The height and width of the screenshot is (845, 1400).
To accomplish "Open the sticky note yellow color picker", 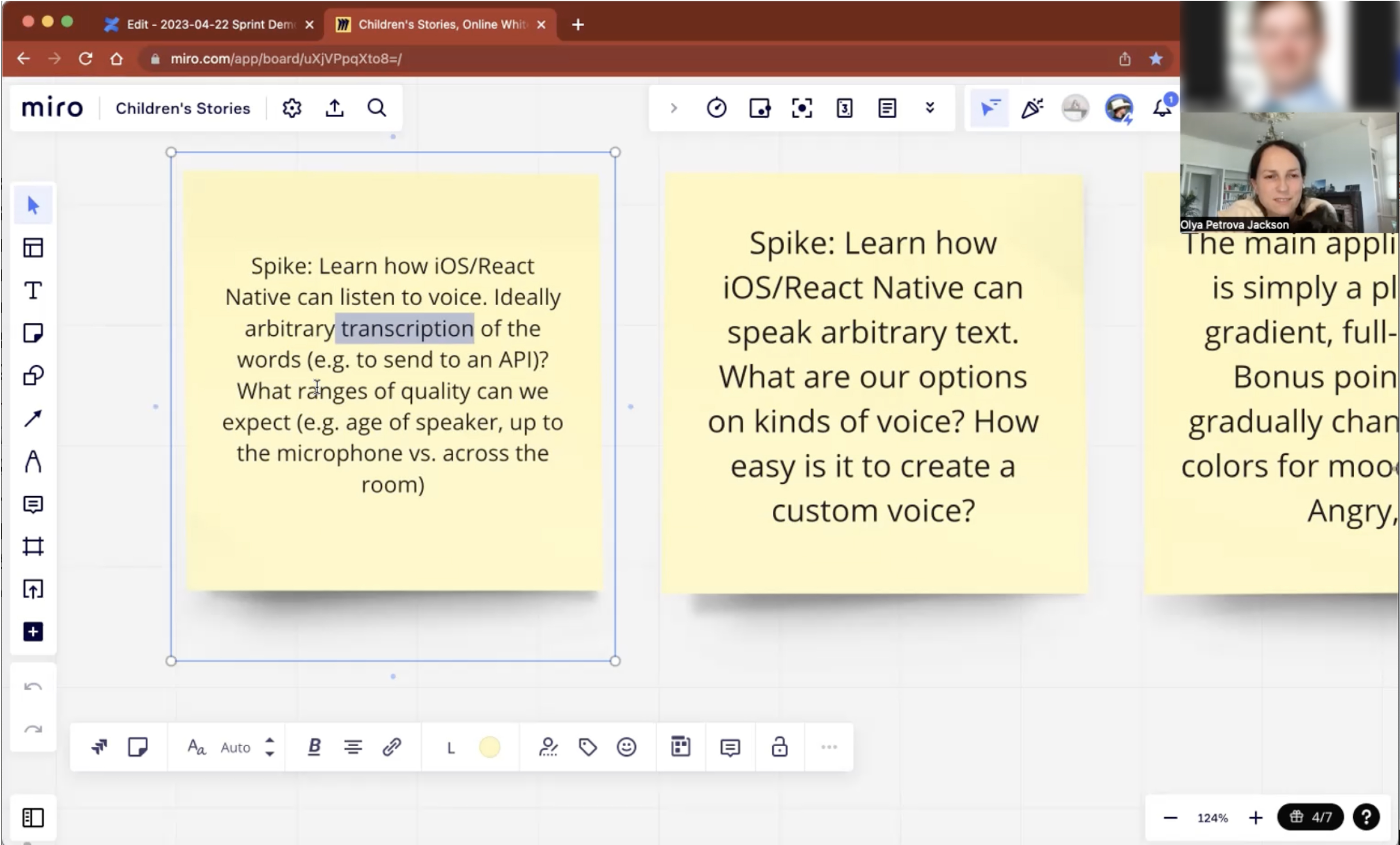I will coord(489,747).
